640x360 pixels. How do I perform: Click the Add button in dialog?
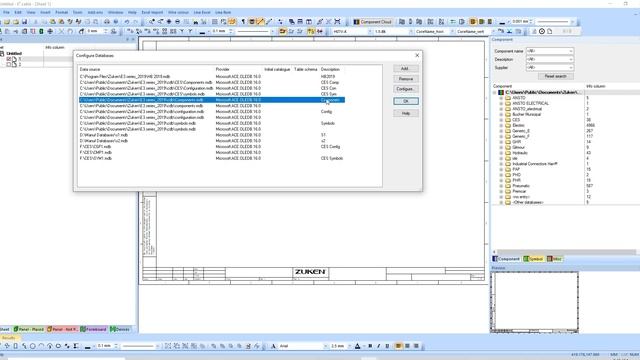pos(406,69)
